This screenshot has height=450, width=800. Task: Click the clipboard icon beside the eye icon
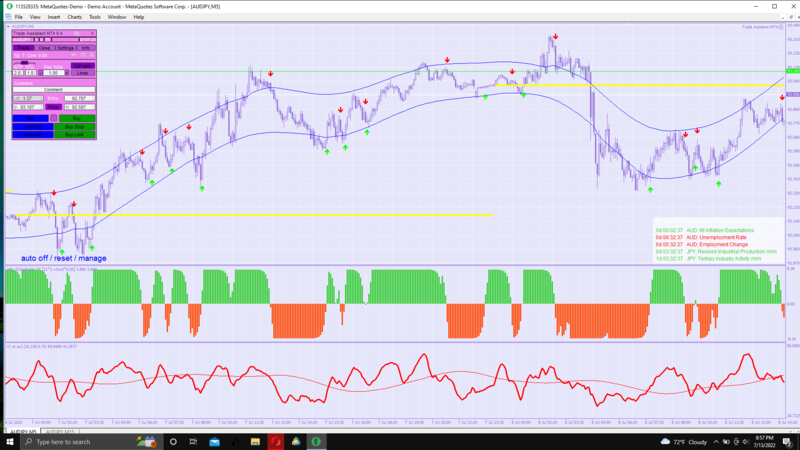[x=83, y=55]
